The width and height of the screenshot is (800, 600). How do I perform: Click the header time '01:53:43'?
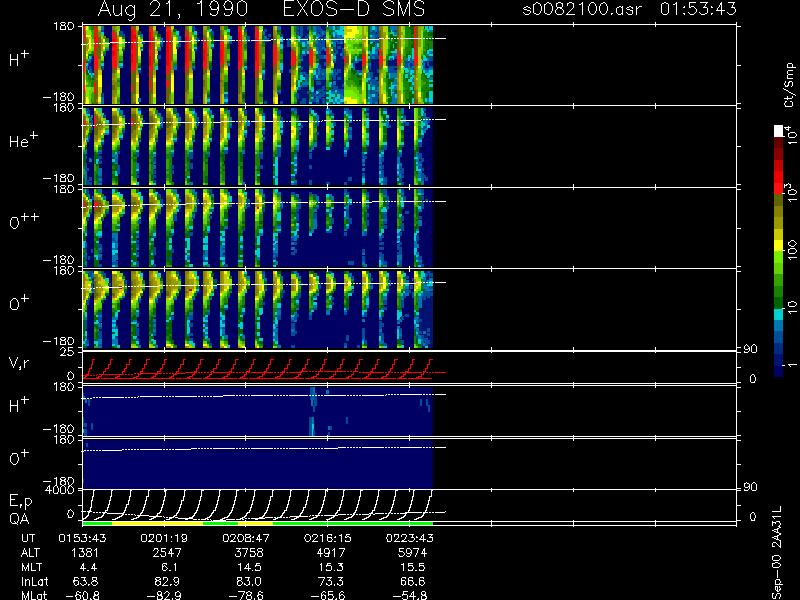(x=698, y=9)
